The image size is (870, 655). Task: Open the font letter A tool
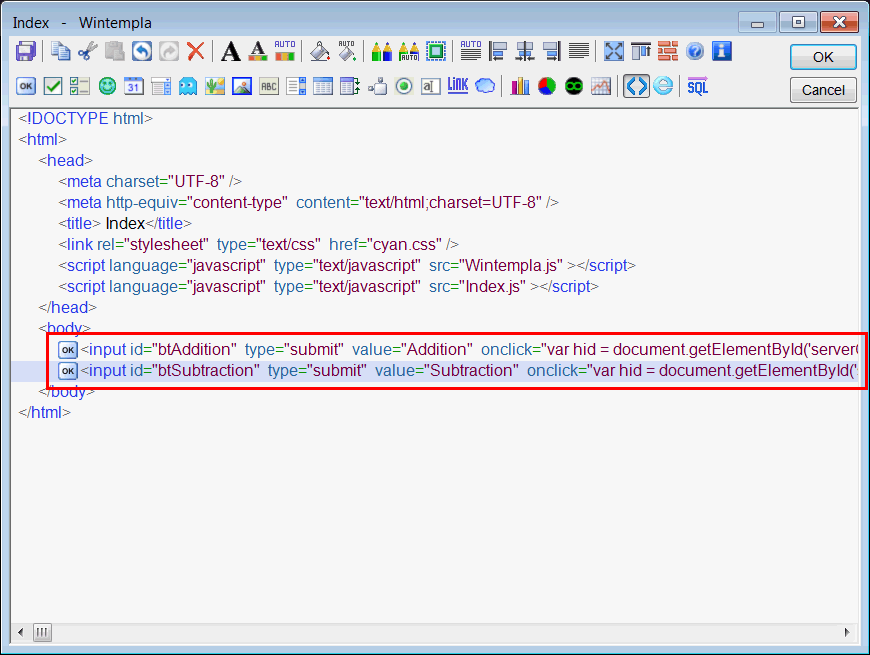point(230,52)
